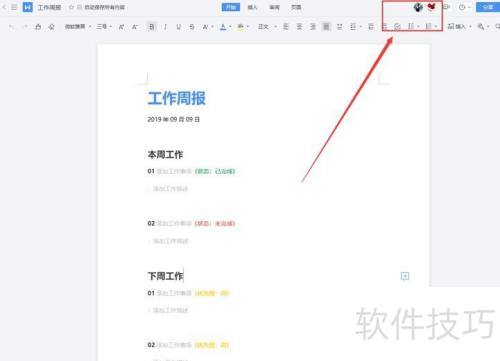Open version history clock icon
500x361 pixels.
(462, 7)
